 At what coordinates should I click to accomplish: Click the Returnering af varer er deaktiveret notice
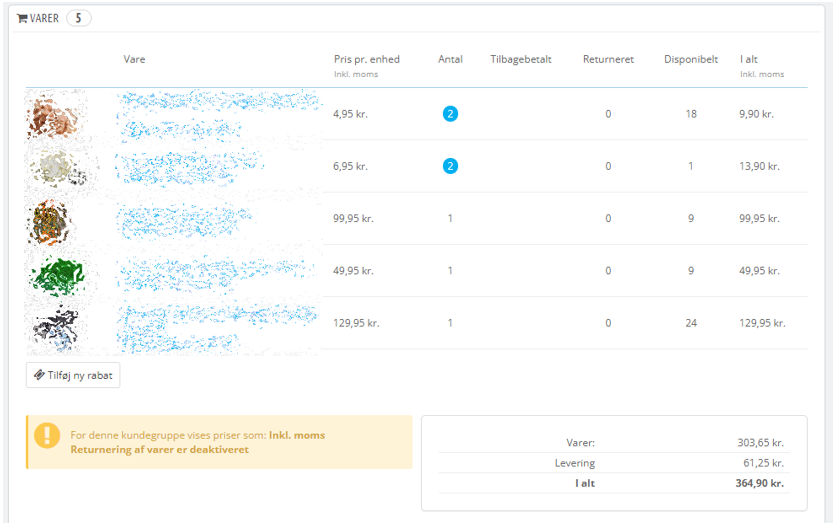(x=160, y=449)
